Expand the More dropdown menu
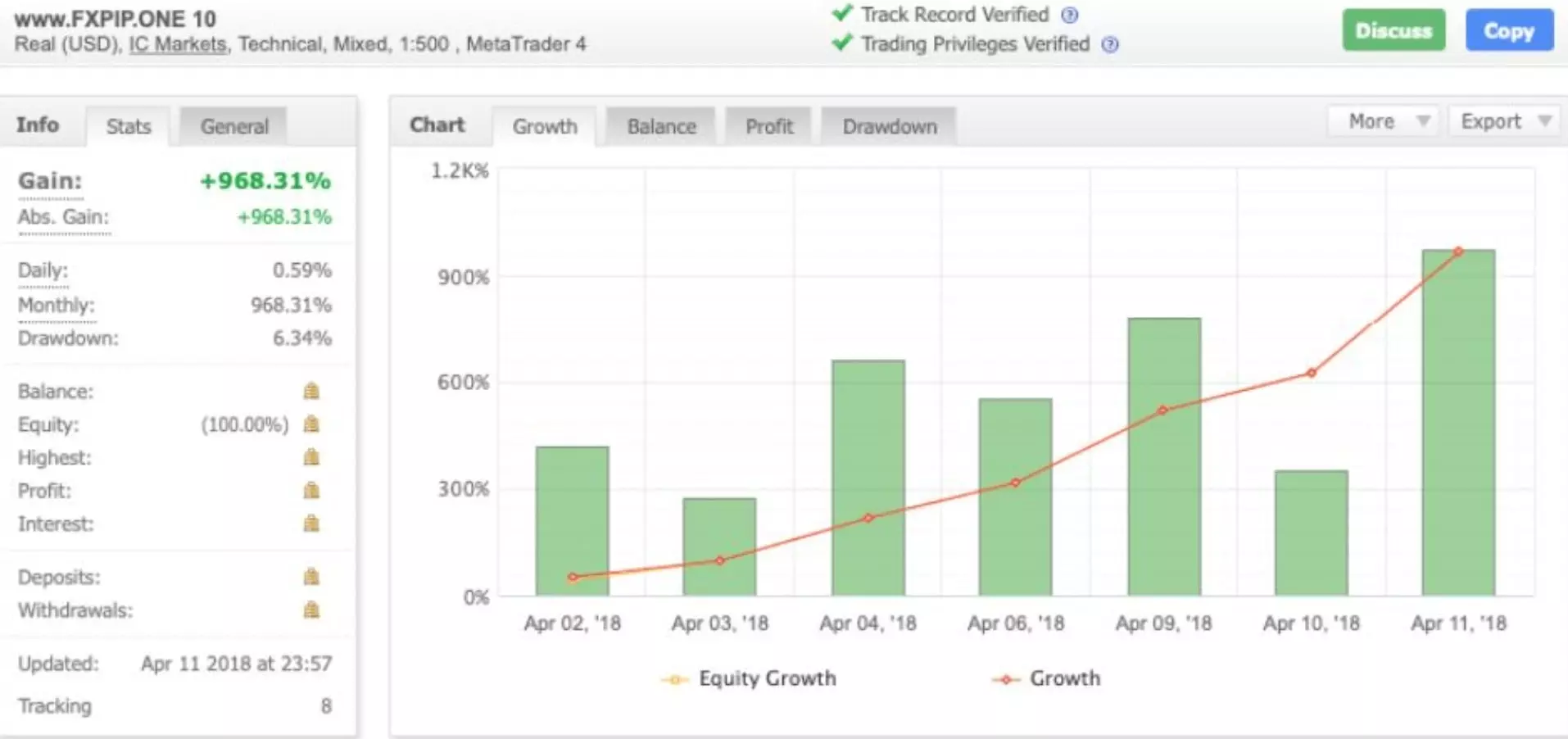 (1382, 122)
